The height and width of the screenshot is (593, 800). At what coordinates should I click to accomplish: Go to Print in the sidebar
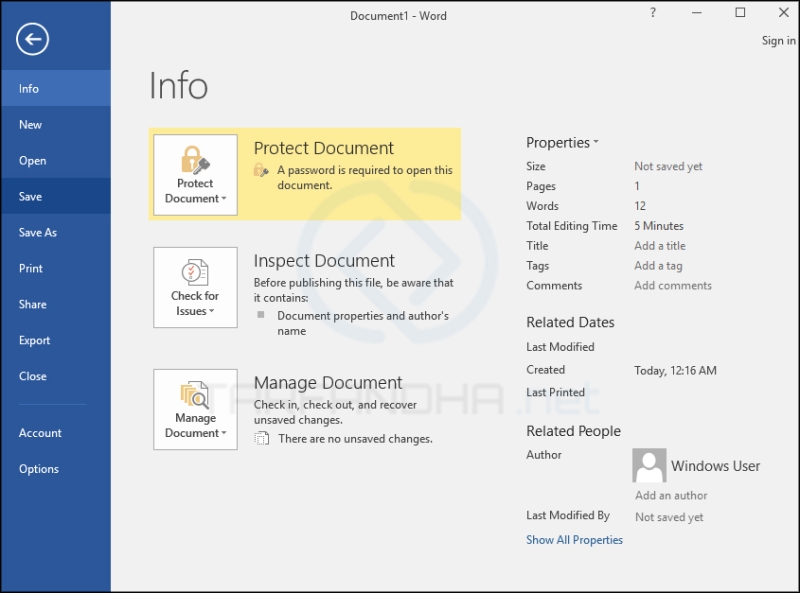pos(56,268)
